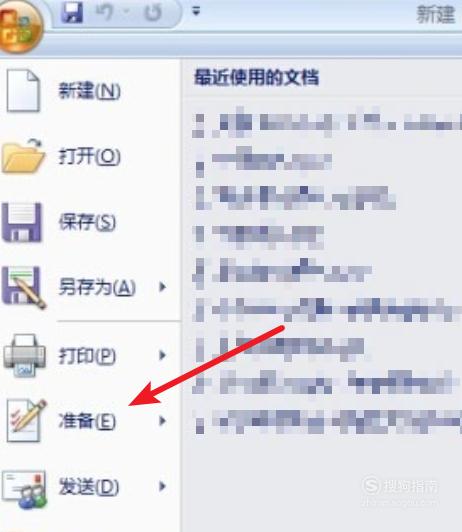The width and height of the screenshot is (462, 532).
Task: Select the 新建(N) menu entry
Action: coord(90,91)
